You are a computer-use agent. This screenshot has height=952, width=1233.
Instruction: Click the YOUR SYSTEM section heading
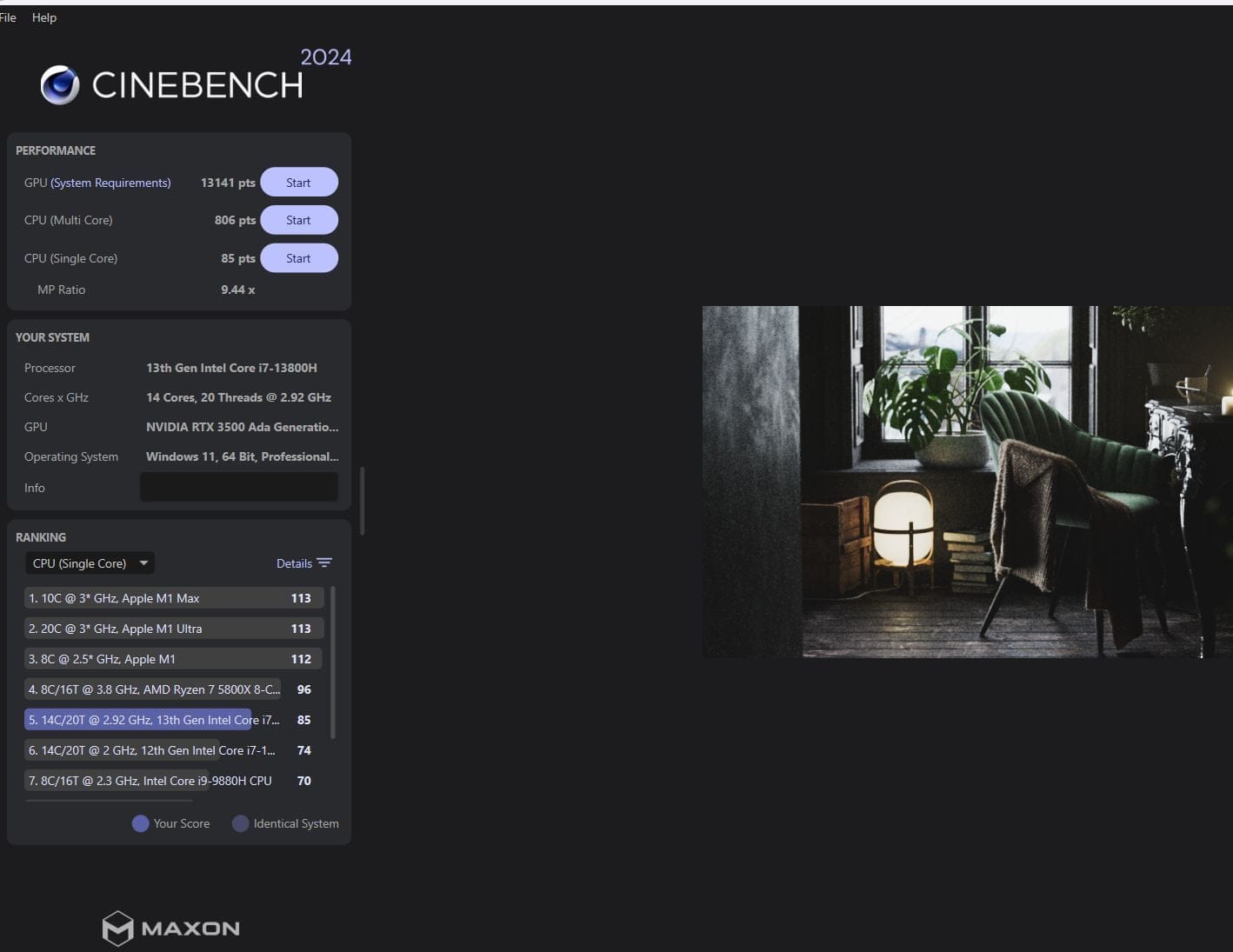[x=52, y=337]
